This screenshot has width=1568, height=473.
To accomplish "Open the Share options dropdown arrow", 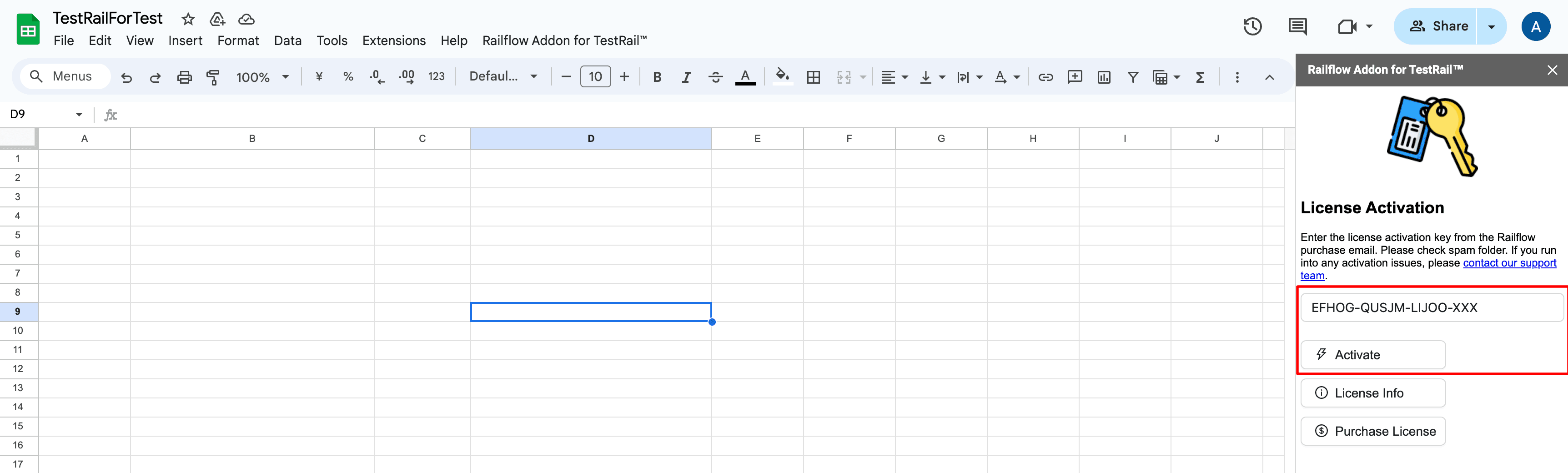I will 1491,26.
